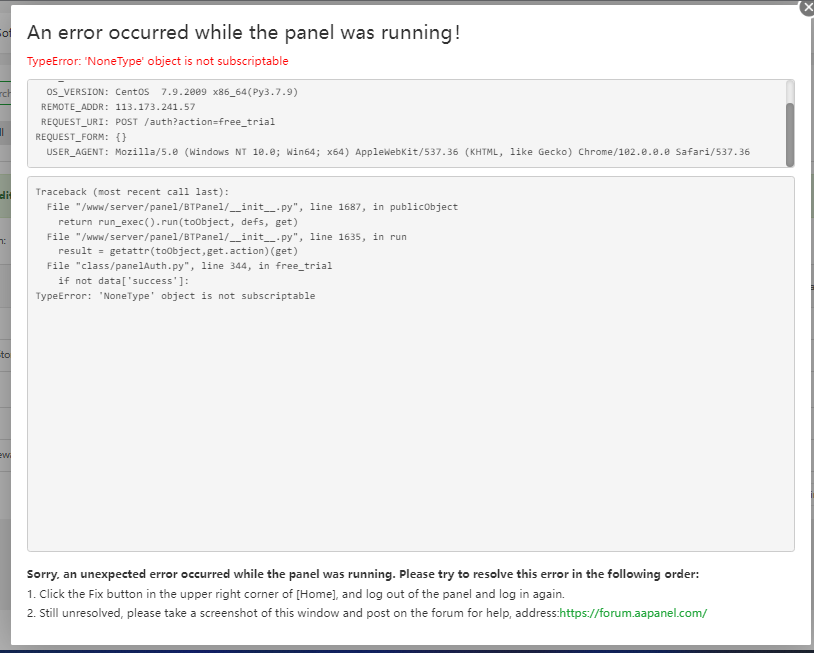Click the bold "Sorry, an unexpected error" message

click(x=363, y=574)
